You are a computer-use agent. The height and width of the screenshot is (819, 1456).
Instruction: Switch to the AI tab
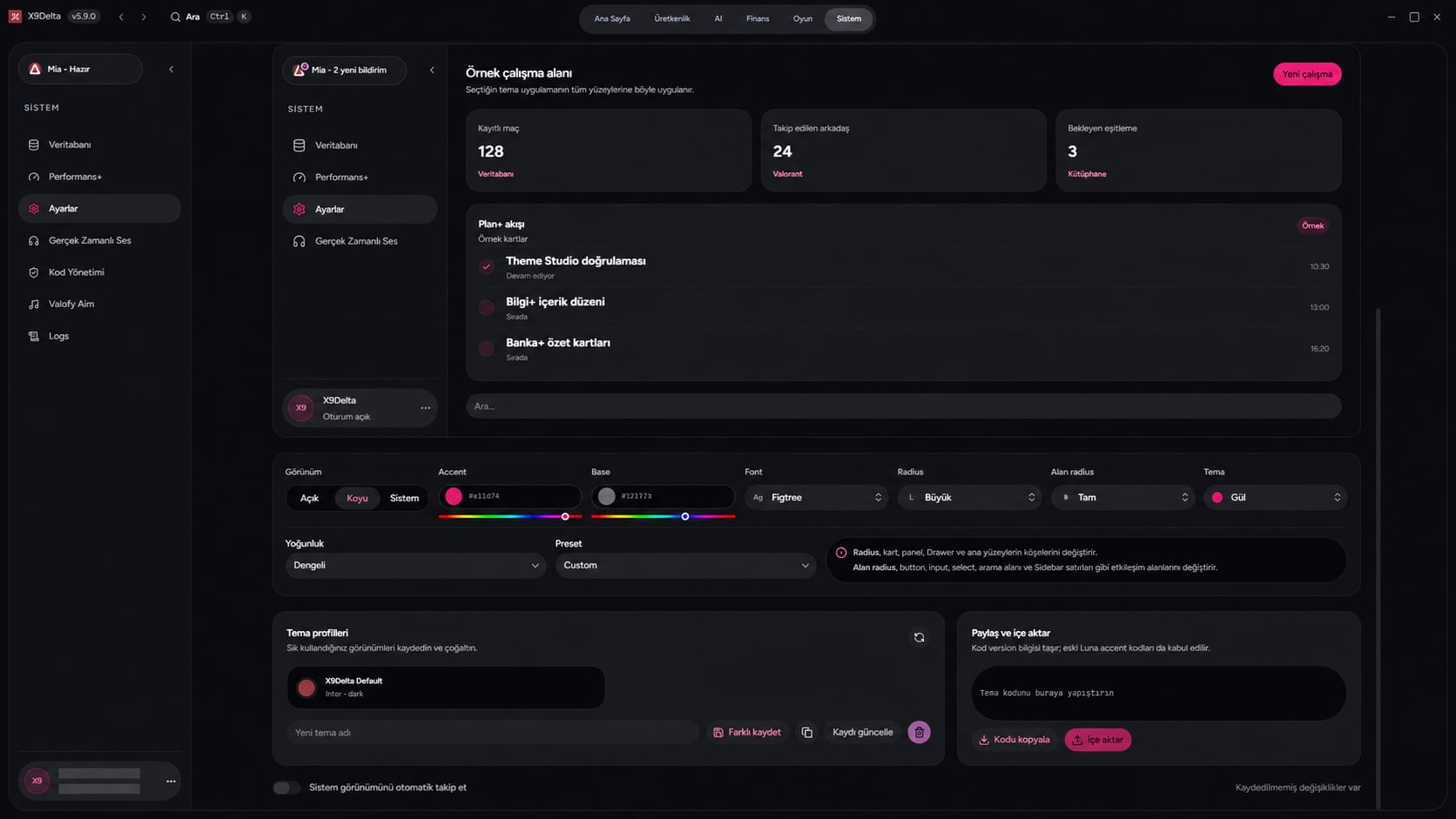click(x=718, y=18)
